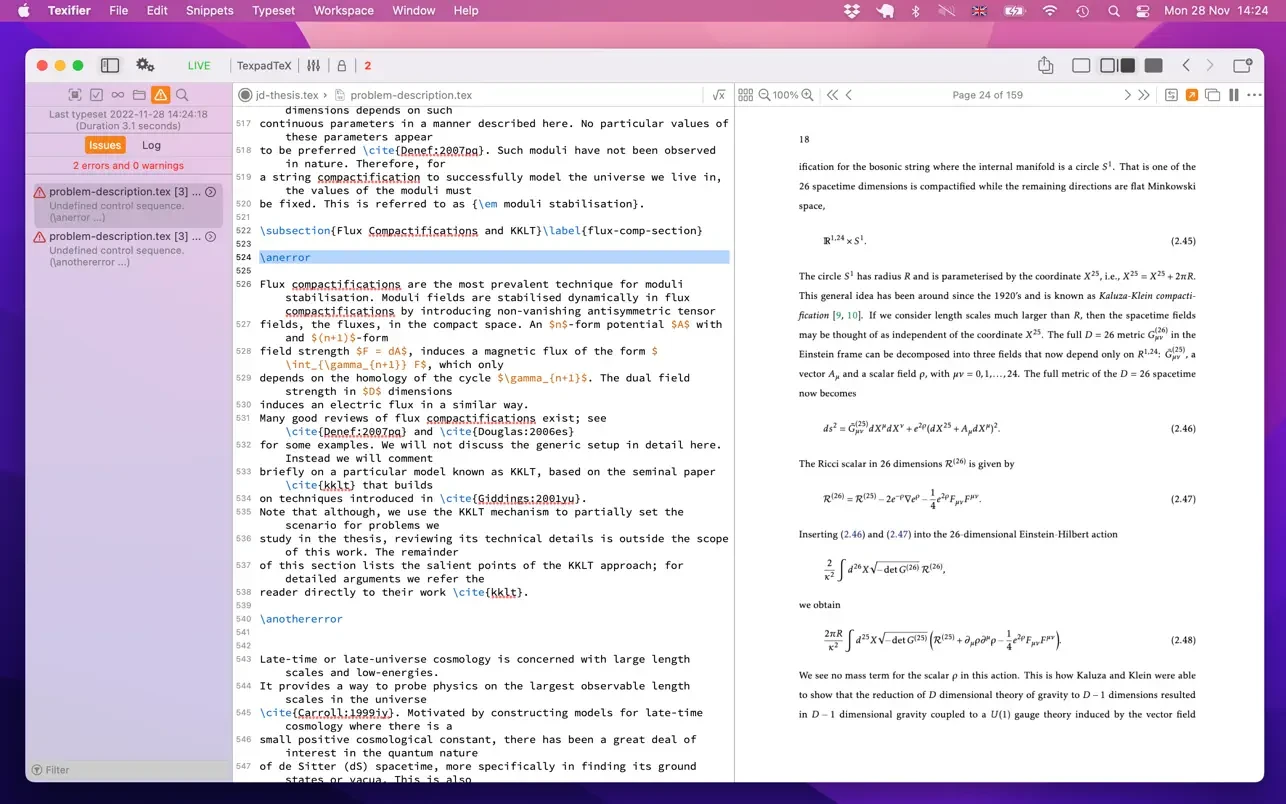Viewport: 1286px width, 804px height.
Task: Toggle LIVE typesetting mode
Action: (198, 65)
